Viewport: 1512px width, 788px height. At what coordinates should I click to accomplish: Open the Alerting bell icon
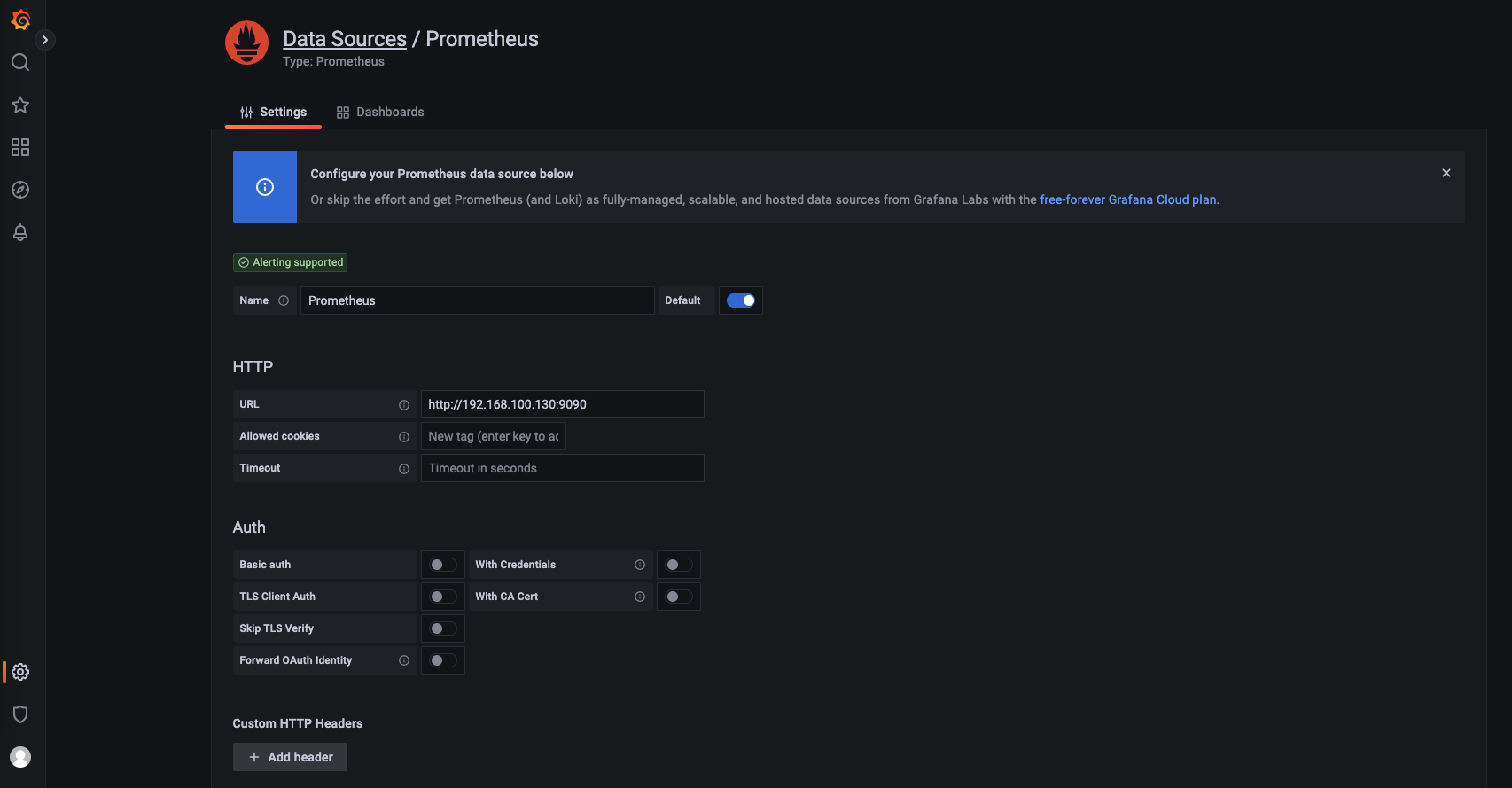(20, 232)
